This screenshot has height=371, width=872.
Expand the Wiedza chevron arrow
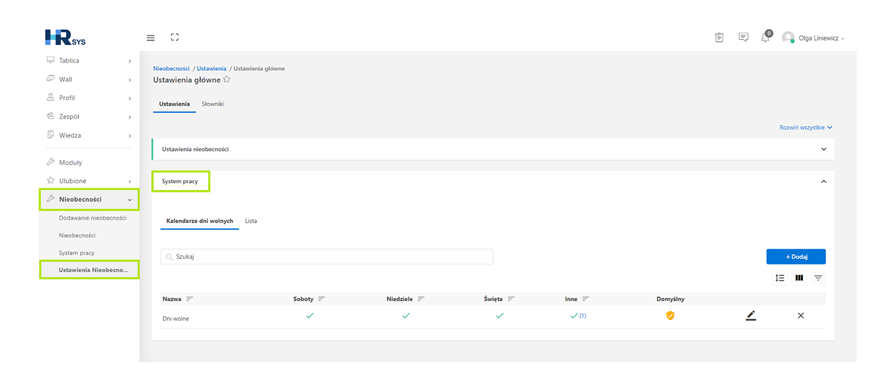(130, 136)
